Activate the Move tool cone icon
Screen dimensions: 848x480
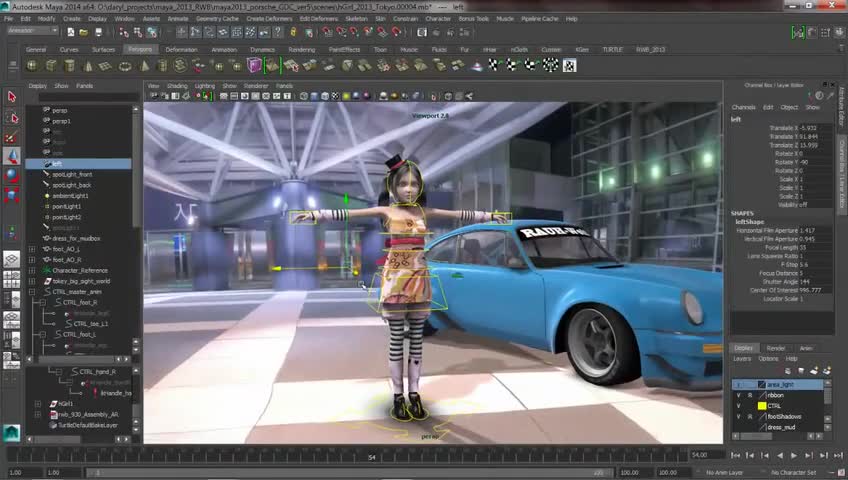pos(12,157)
